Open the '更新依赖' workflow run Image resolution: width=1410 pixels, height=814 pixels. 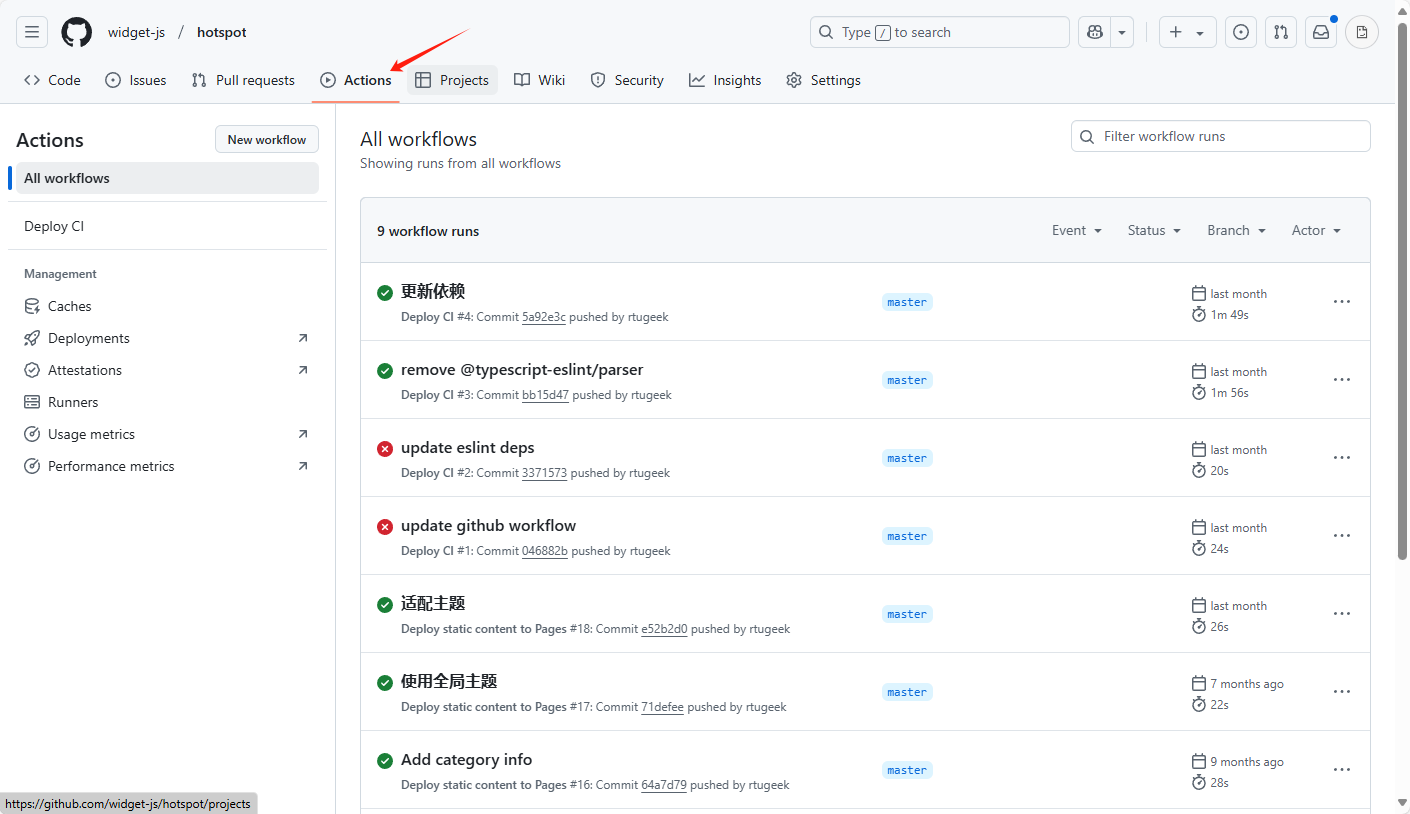pos(433,291)
